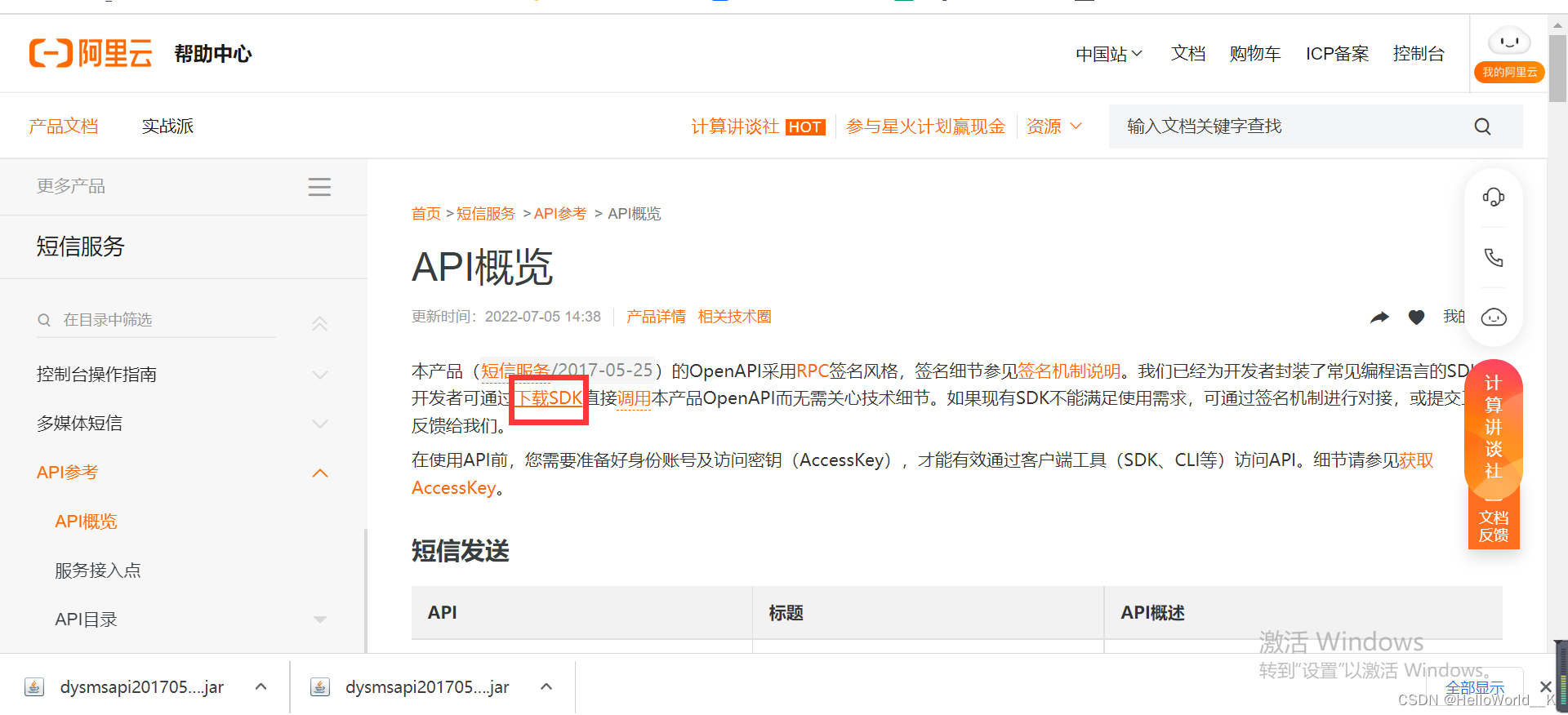
Task: Click the 调用 link in paragraph
Action: 634,398
